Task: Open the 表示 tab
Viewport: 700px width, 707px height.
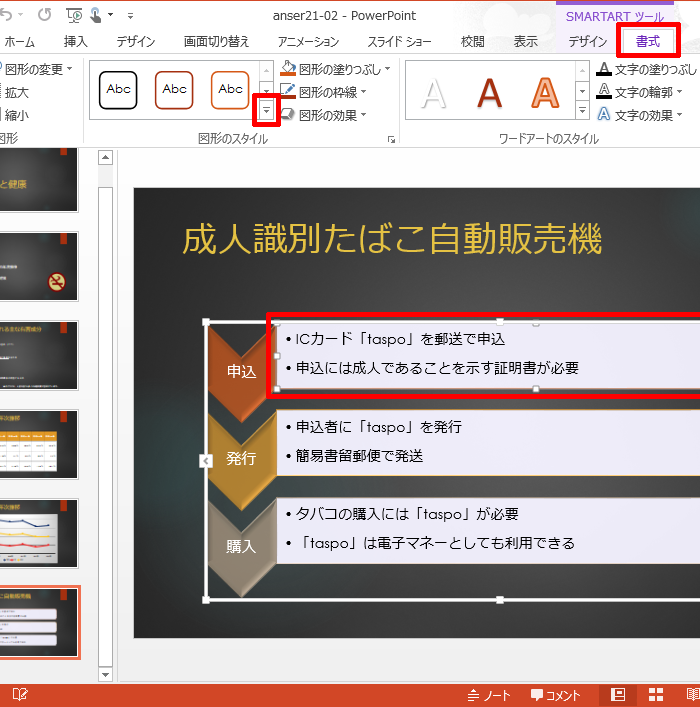Action: [x=525, y=41]
